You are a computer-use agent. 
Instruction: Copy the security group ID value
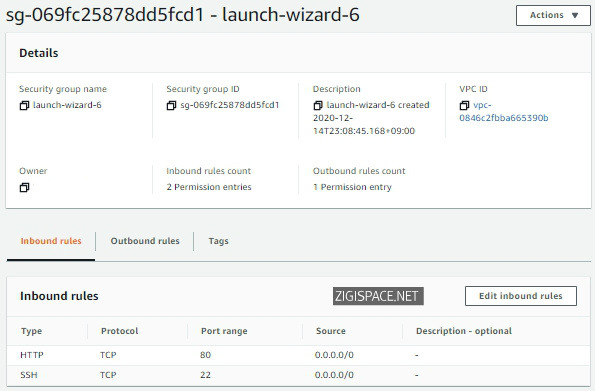(172, 105)
